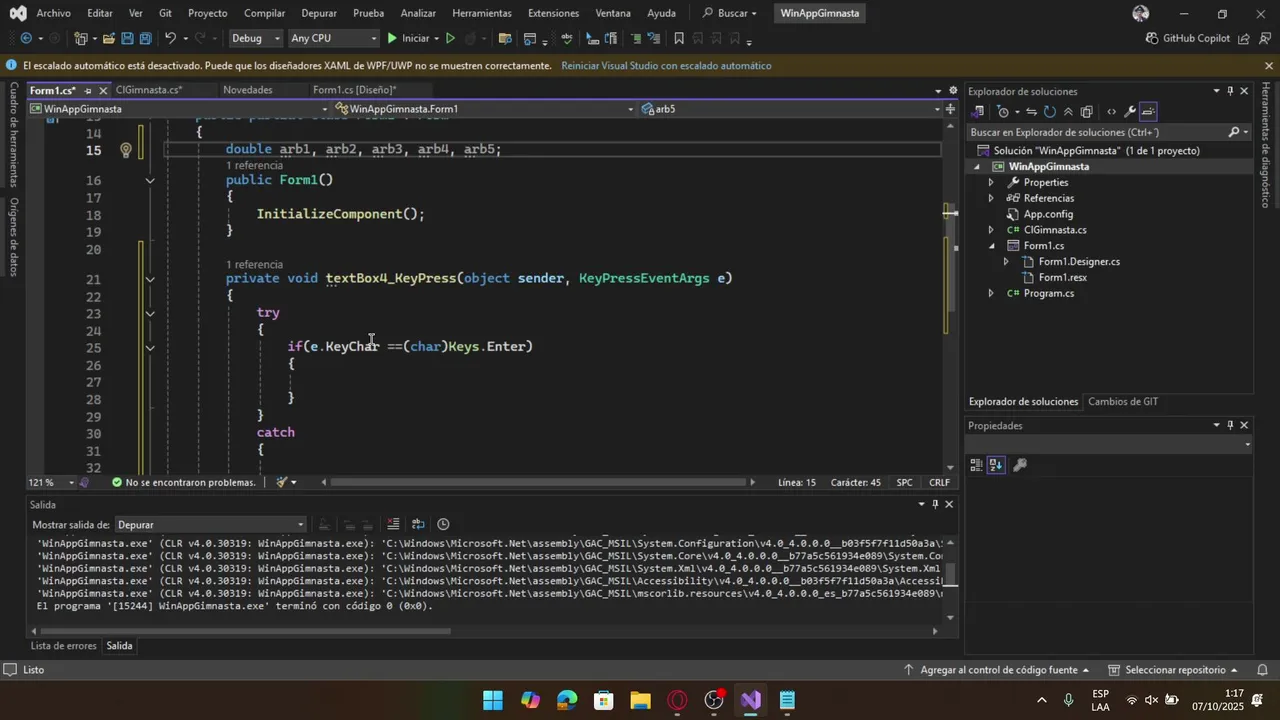Screen dimensions: 1280x720
Task: Open the Debug configuration dropdown
Action: (256, 38)
